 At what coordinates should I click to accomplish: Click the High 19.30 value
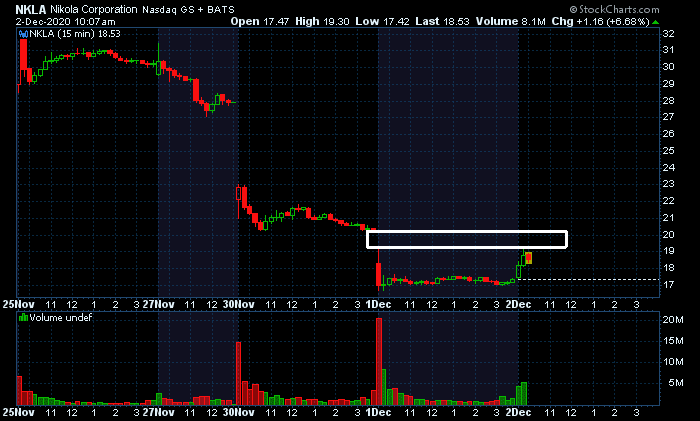point(322,21)
